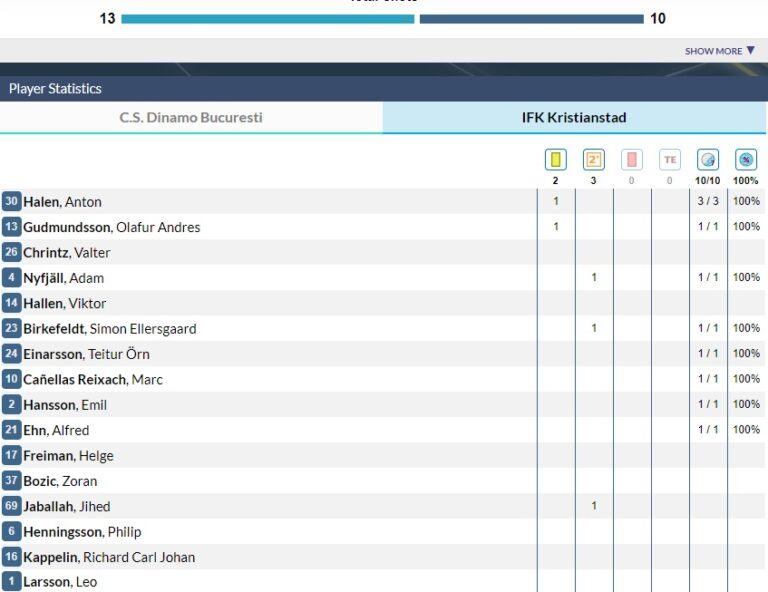Click jersey number 21 badge

(x=11, y=430)
